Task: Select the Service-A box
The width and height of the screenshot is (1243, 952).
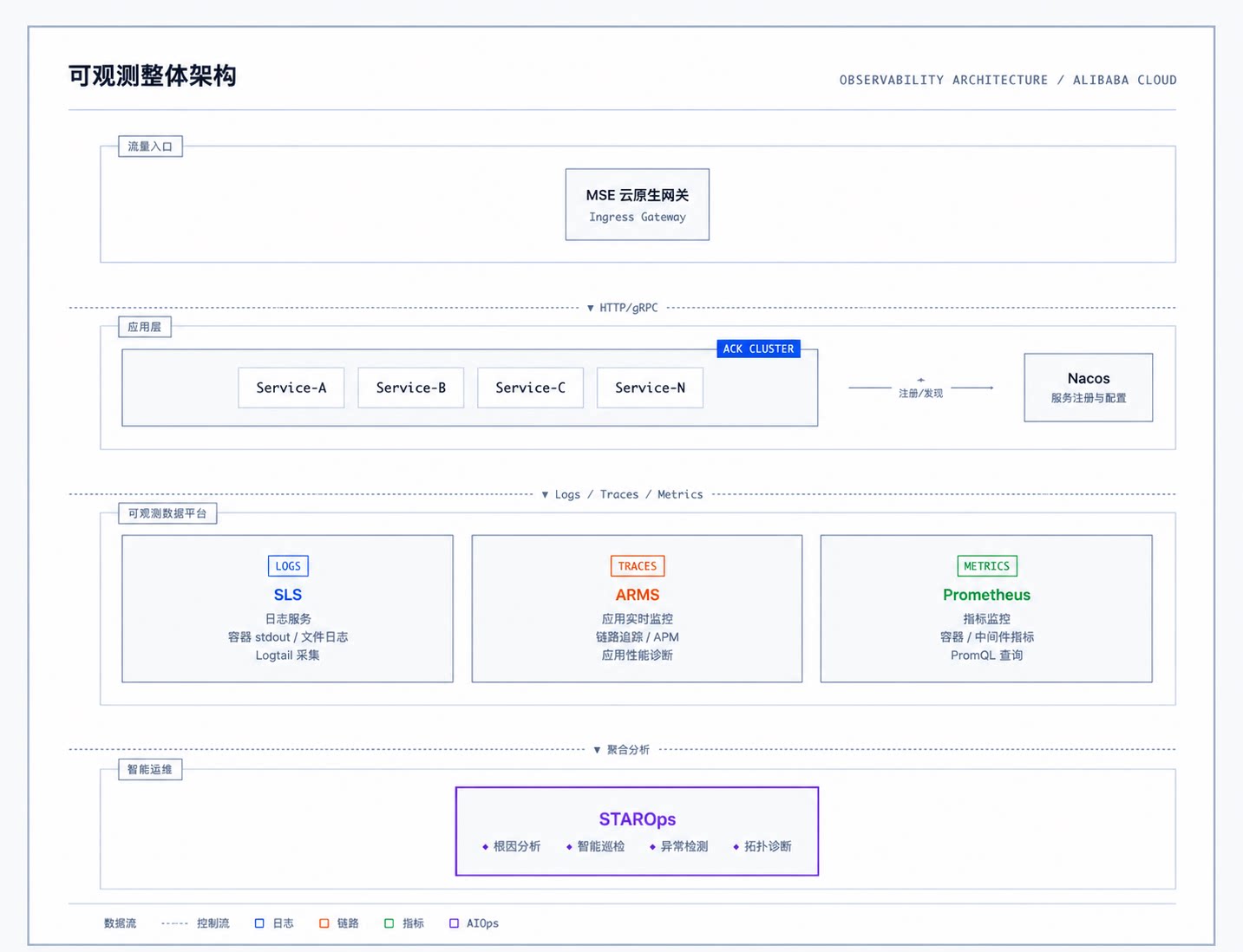Action: tap(291, 388)
